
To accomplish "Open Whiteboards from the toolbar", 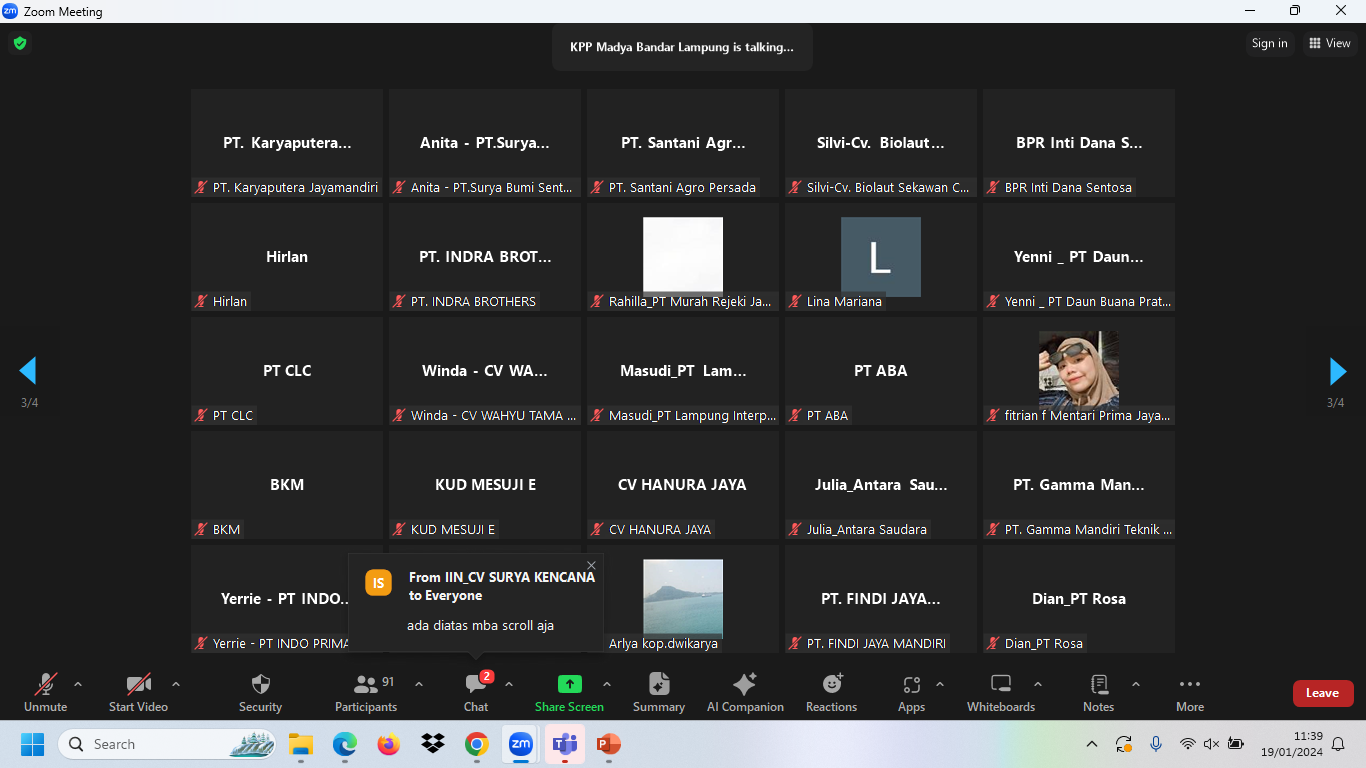I will (x=1001, y=693).
